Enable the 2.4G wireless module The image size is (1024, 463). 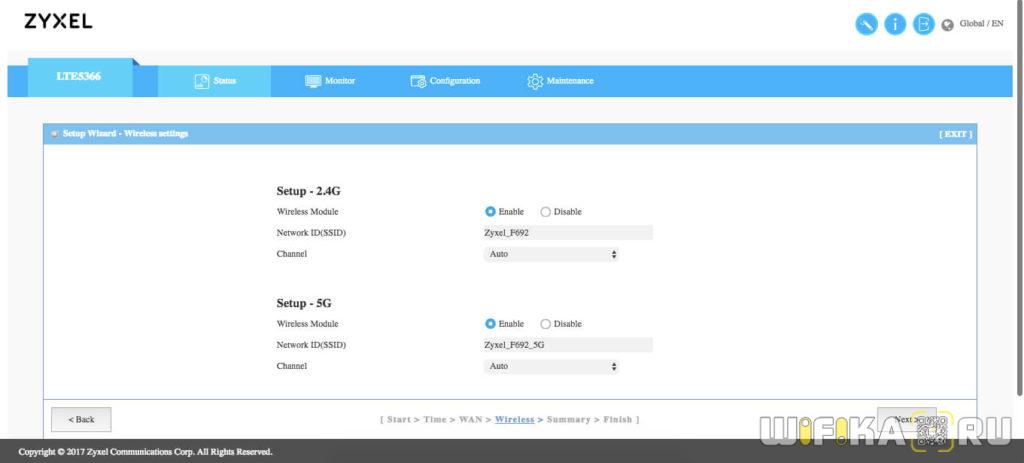(490, 212)
